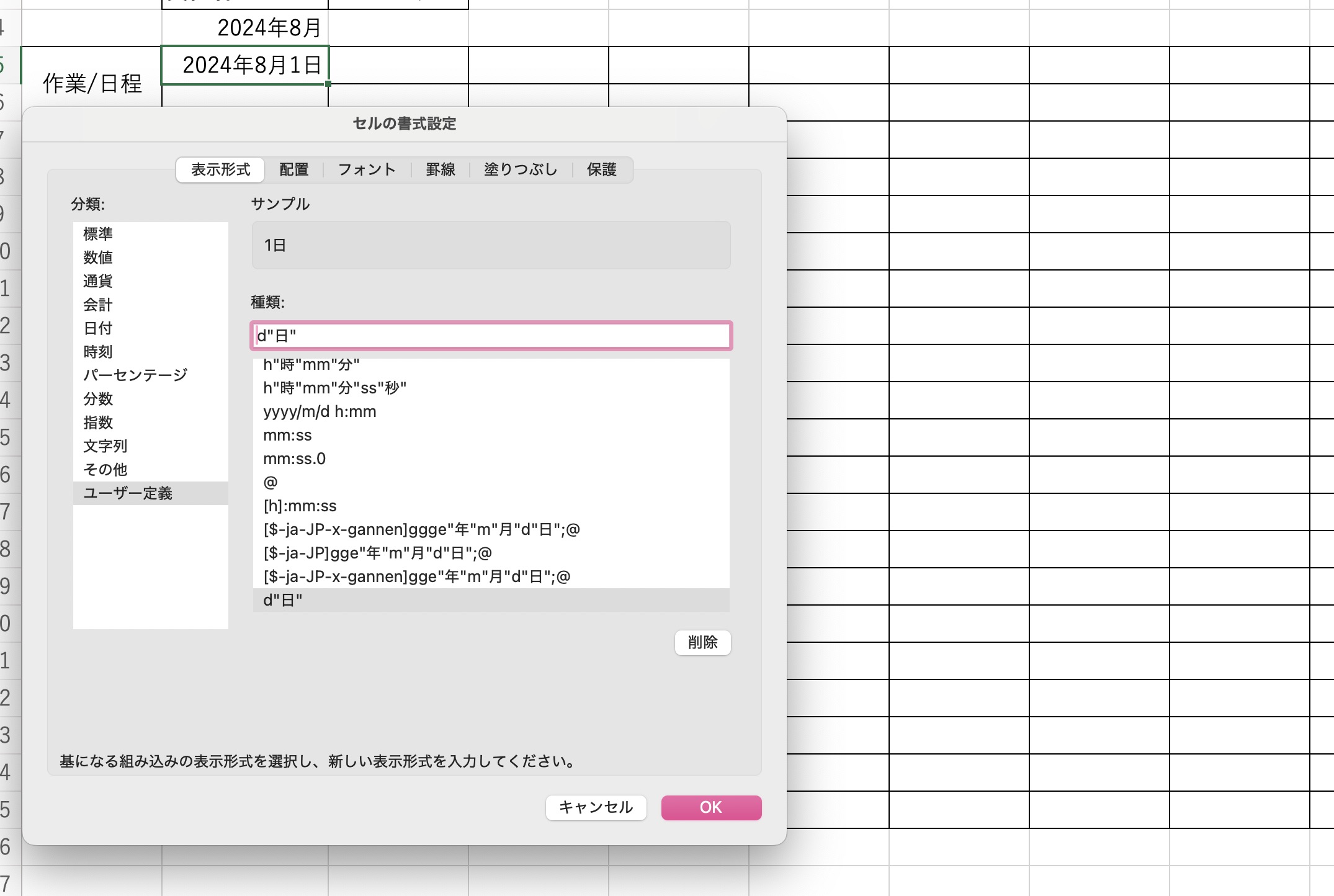Click the サンプル preview box showing 1日

[x=491, y=245]
